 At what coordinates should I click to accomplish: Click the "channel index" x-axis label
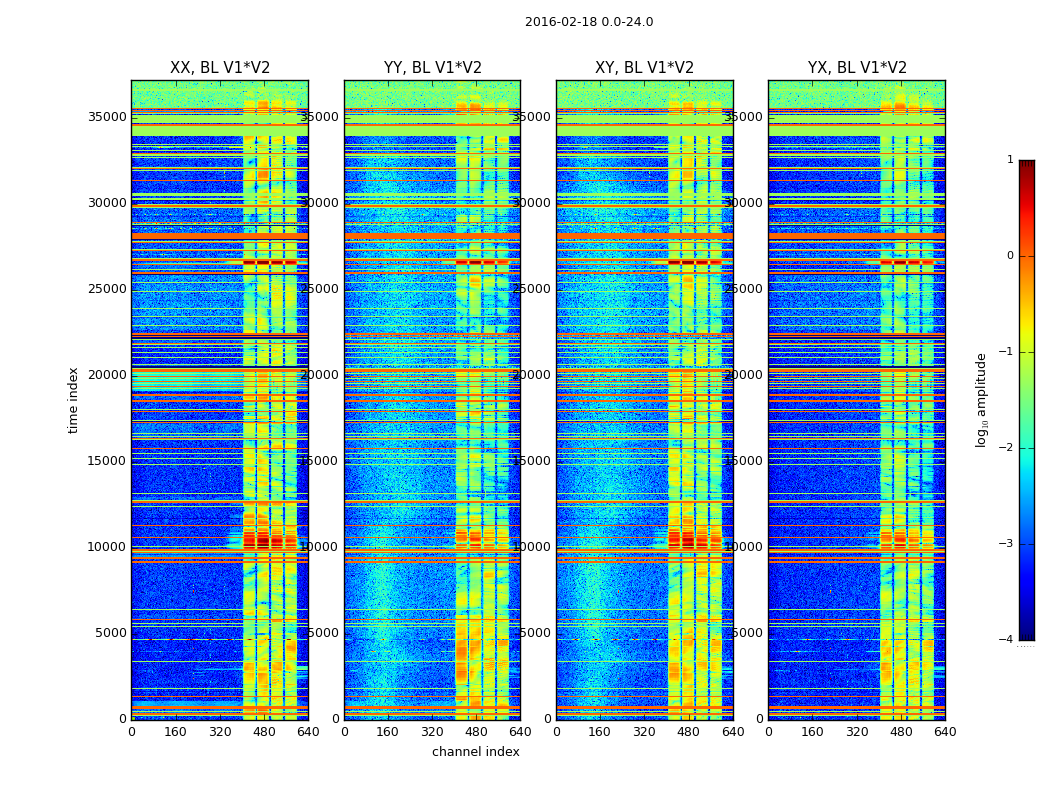click(475, 752)
